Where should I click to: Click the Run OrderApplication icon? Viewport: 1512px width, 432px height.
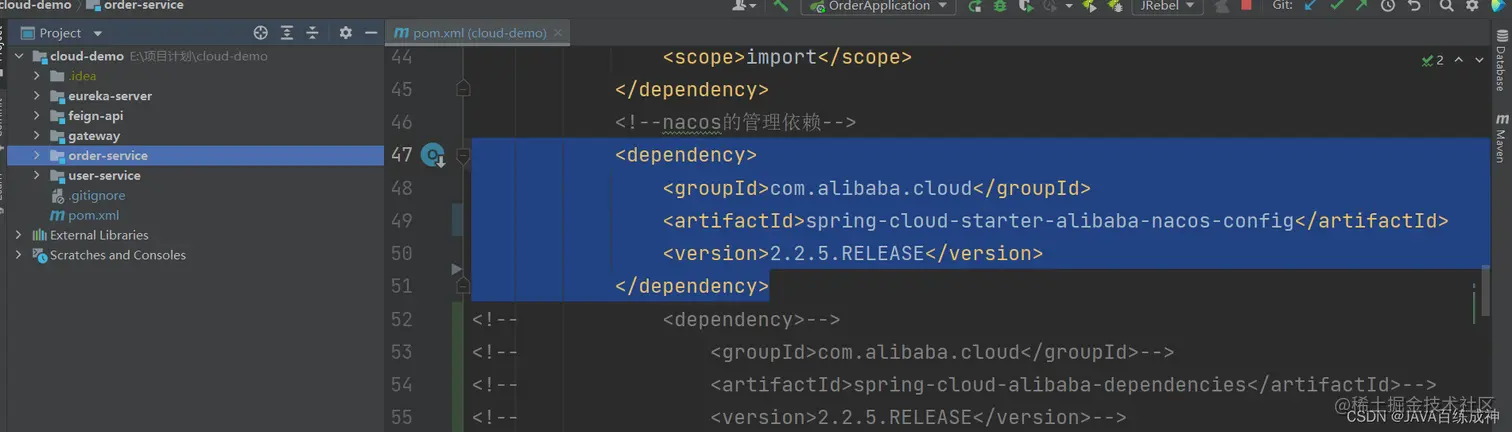pyautogui.click(x=975, y=6)
